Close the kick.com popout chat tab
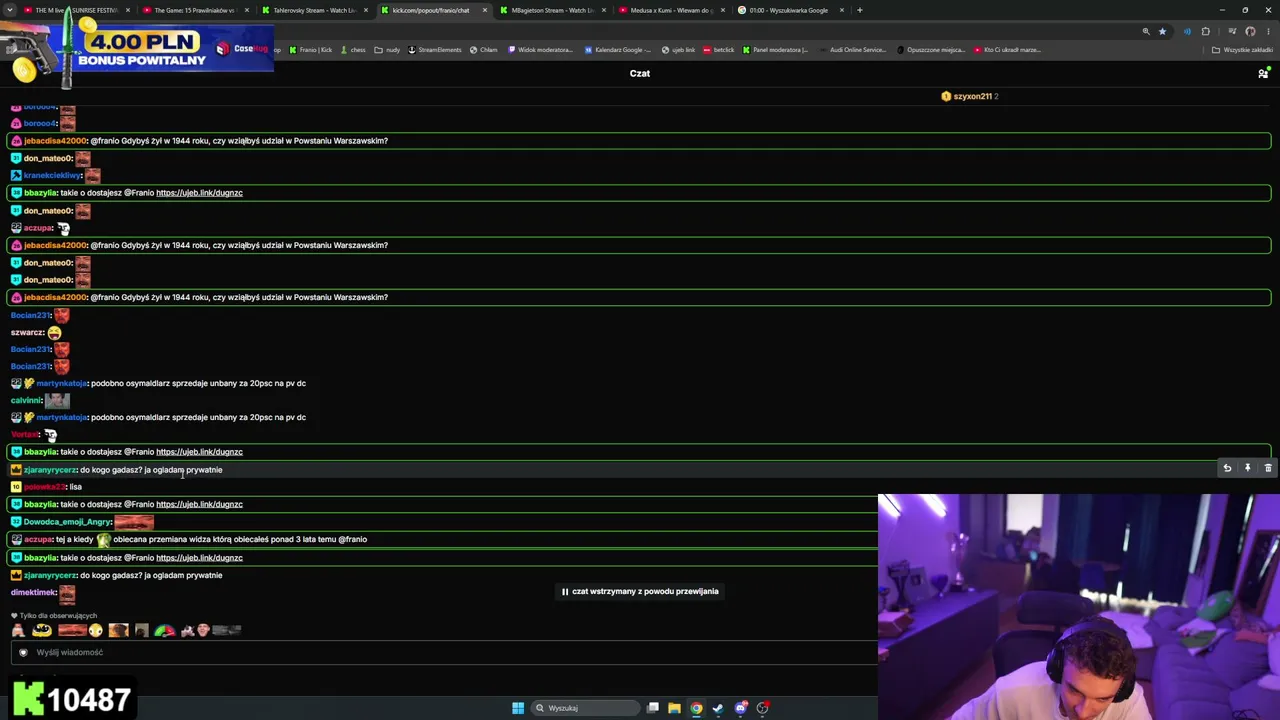1280x720 pixels. pos(485,10)
